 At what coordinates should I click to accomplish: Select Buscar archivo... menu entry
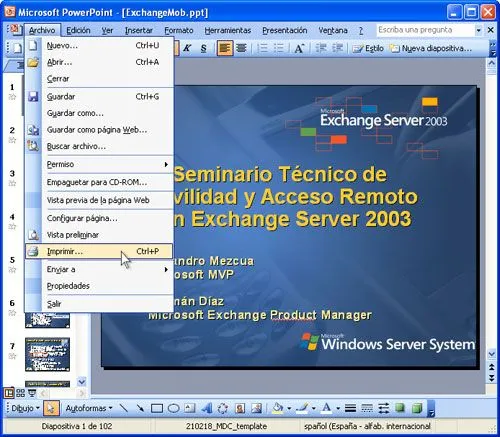coord(99,146)
